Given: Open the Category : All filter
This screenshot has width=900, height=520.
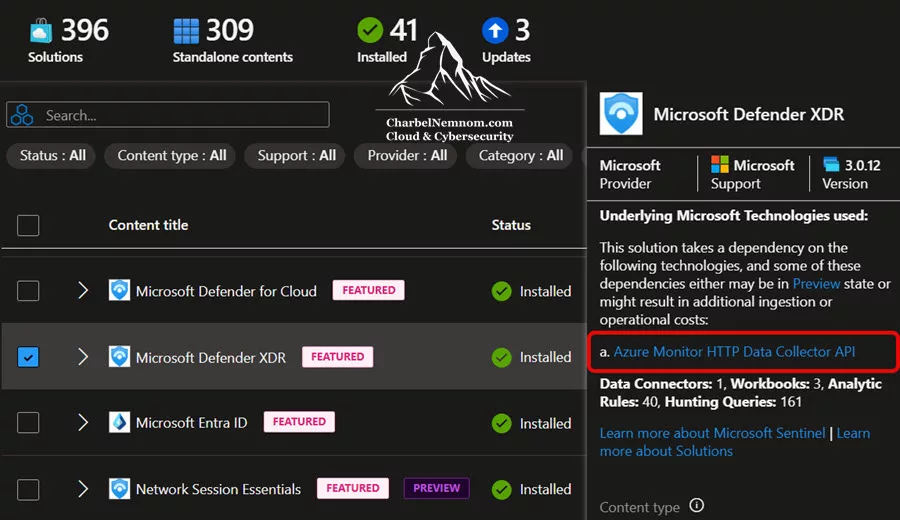Looking at the screenshot, I should (x=520, y=156).
